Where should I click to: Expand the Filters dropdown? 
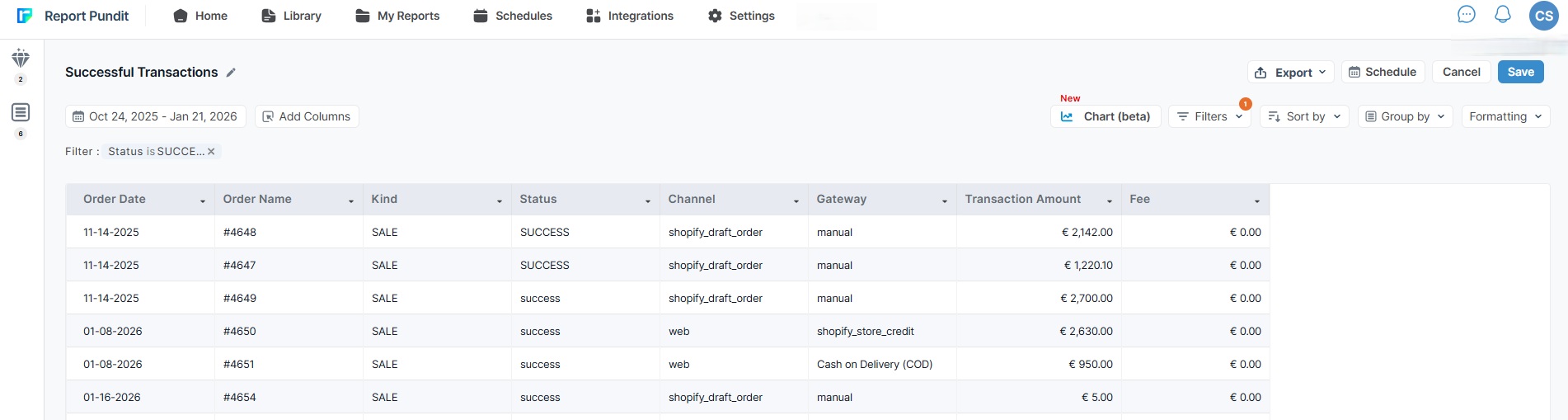click(1209, 116)
